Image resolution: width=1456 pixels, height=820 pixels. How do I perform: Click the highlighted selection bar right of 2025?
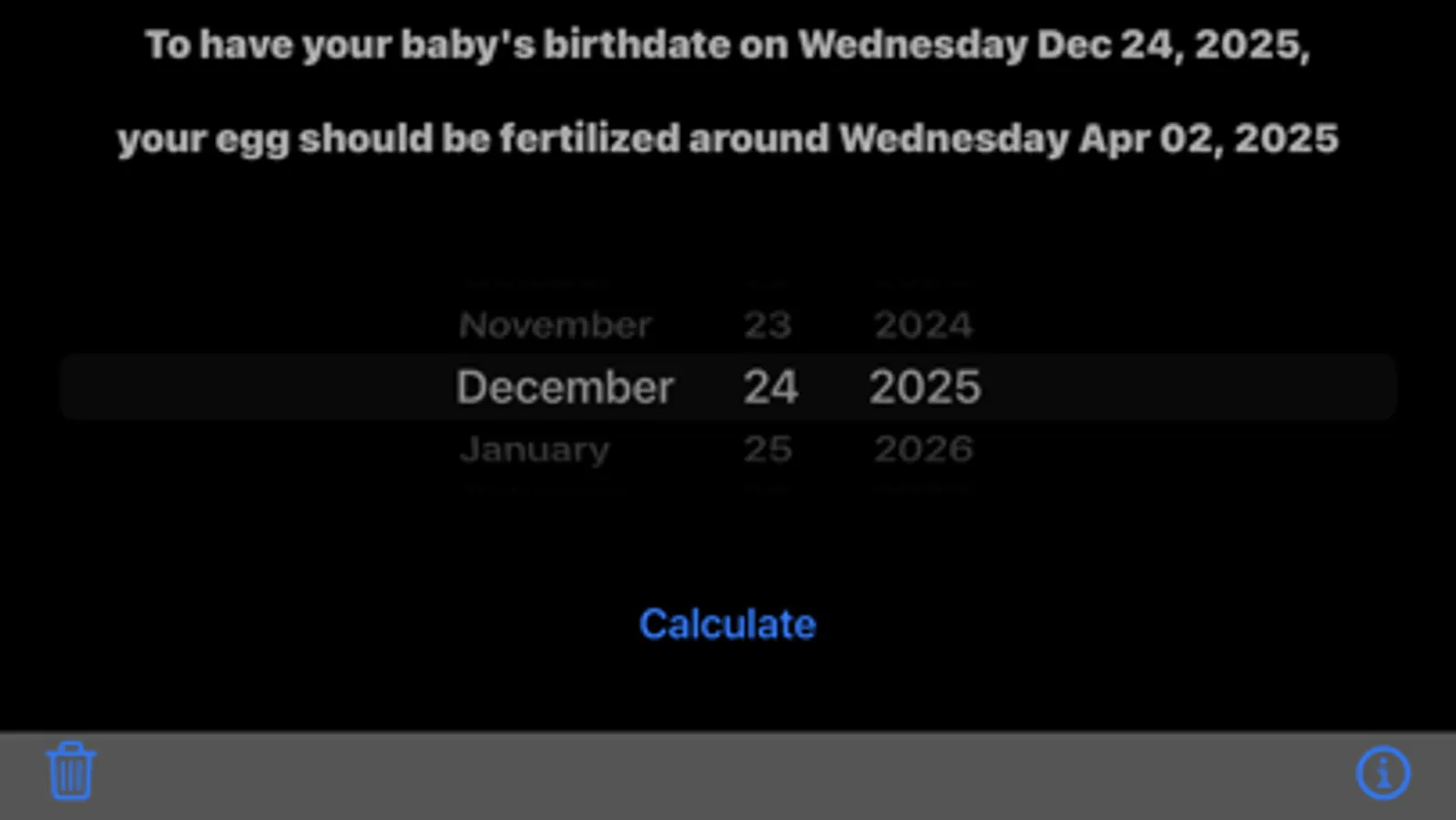point(1188,387)
